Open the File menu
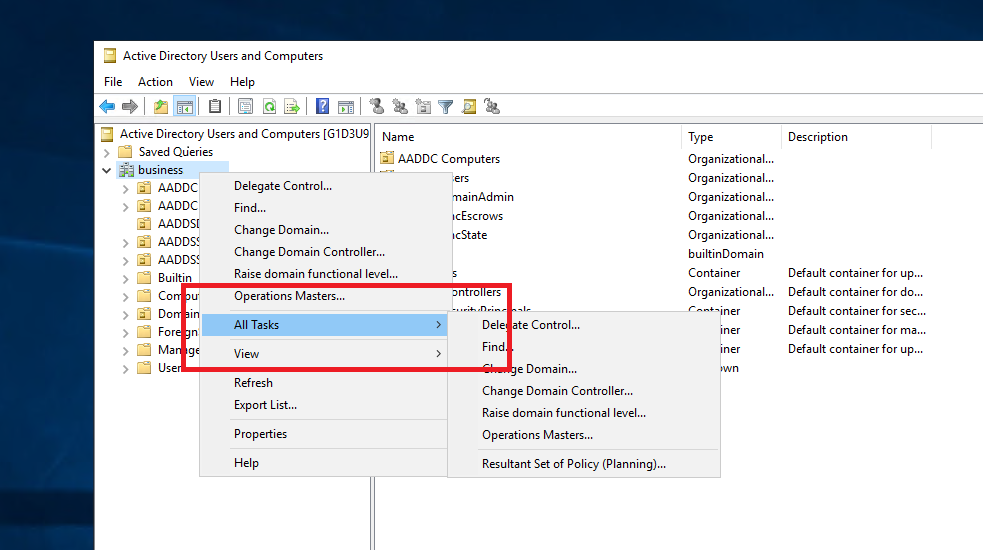The width and height of the screenshot is (983, 550). coord(113,82)
